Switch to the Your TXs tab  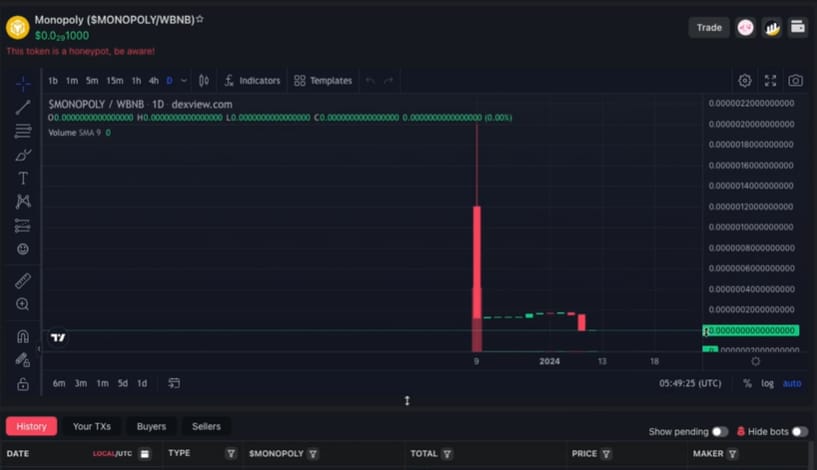coord(92,426)
